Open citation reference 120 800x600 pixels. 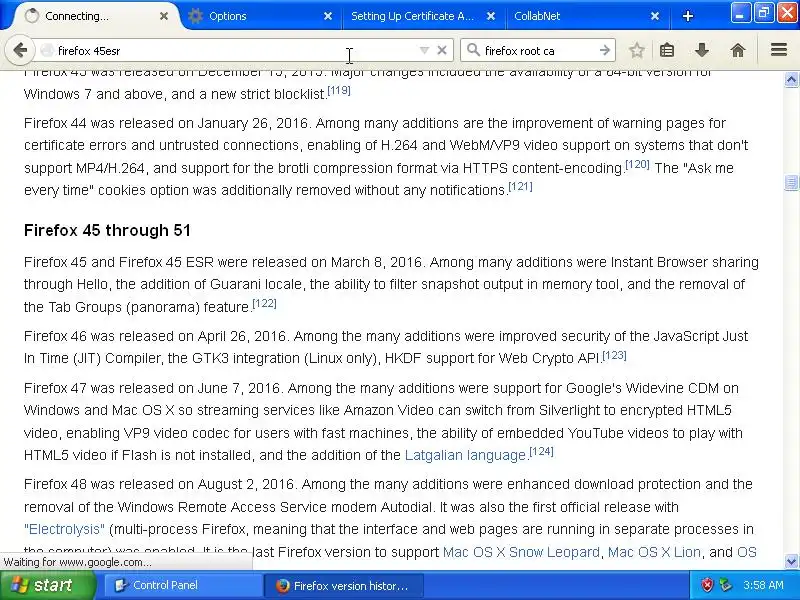[x=637, y=164]
